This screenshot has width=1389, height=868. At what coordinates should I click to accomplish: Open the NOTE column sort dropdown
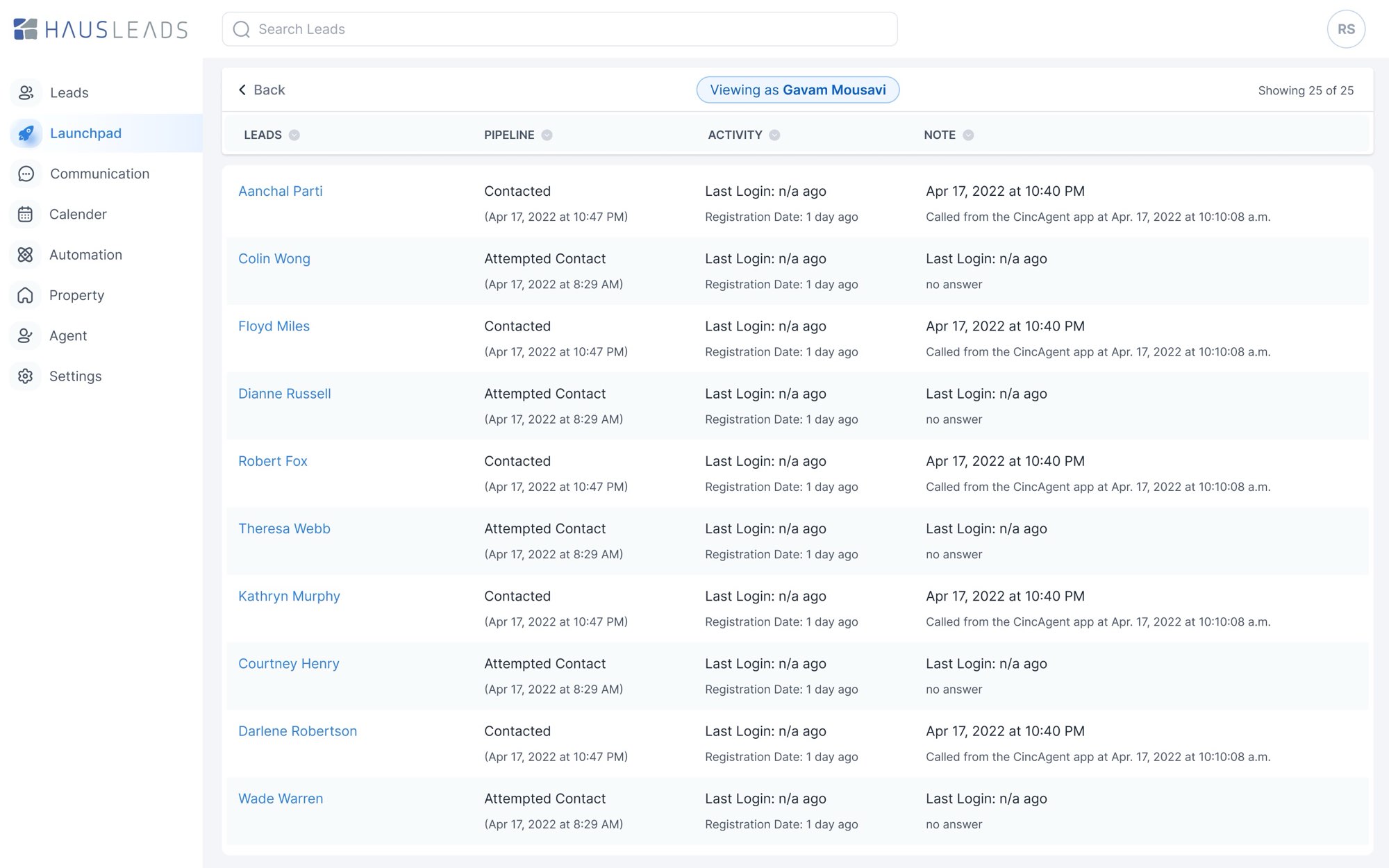point(968,135)
